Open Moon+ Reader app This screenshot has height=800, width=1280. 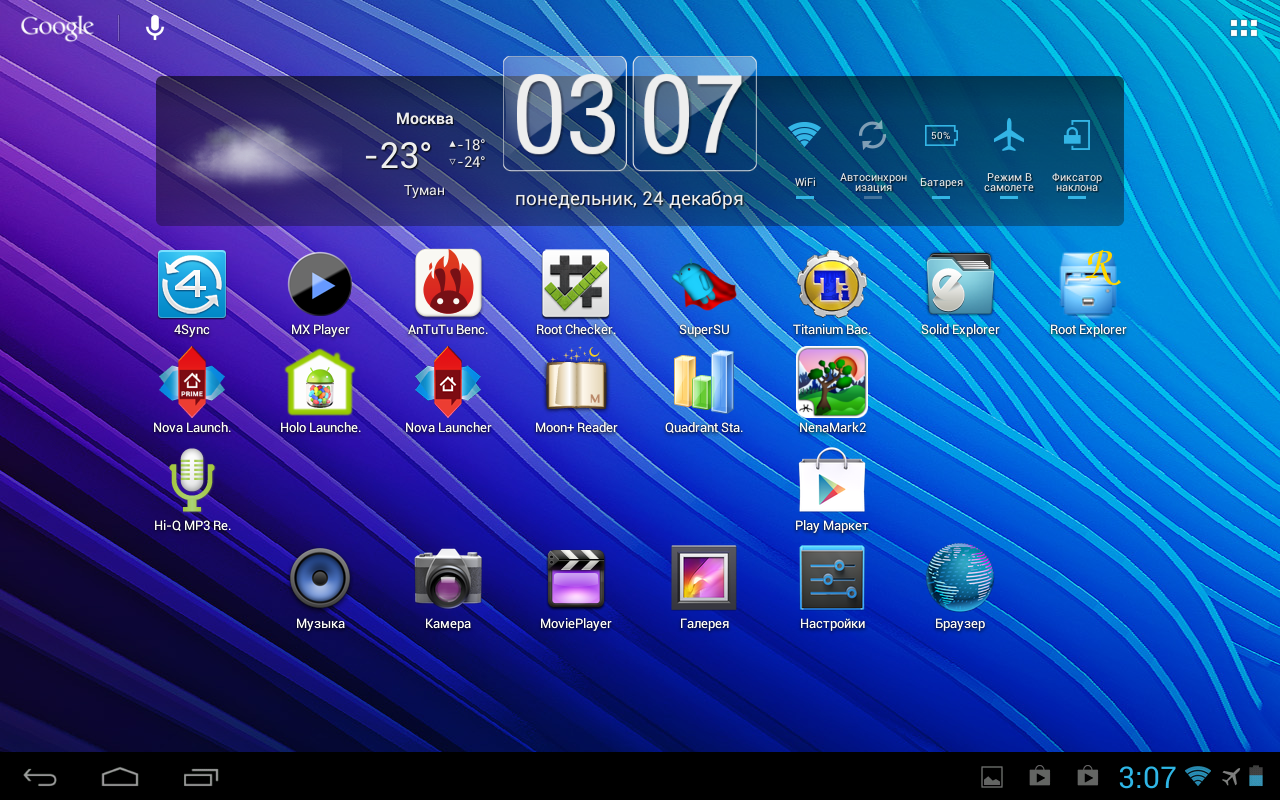(x=576, y=380)
